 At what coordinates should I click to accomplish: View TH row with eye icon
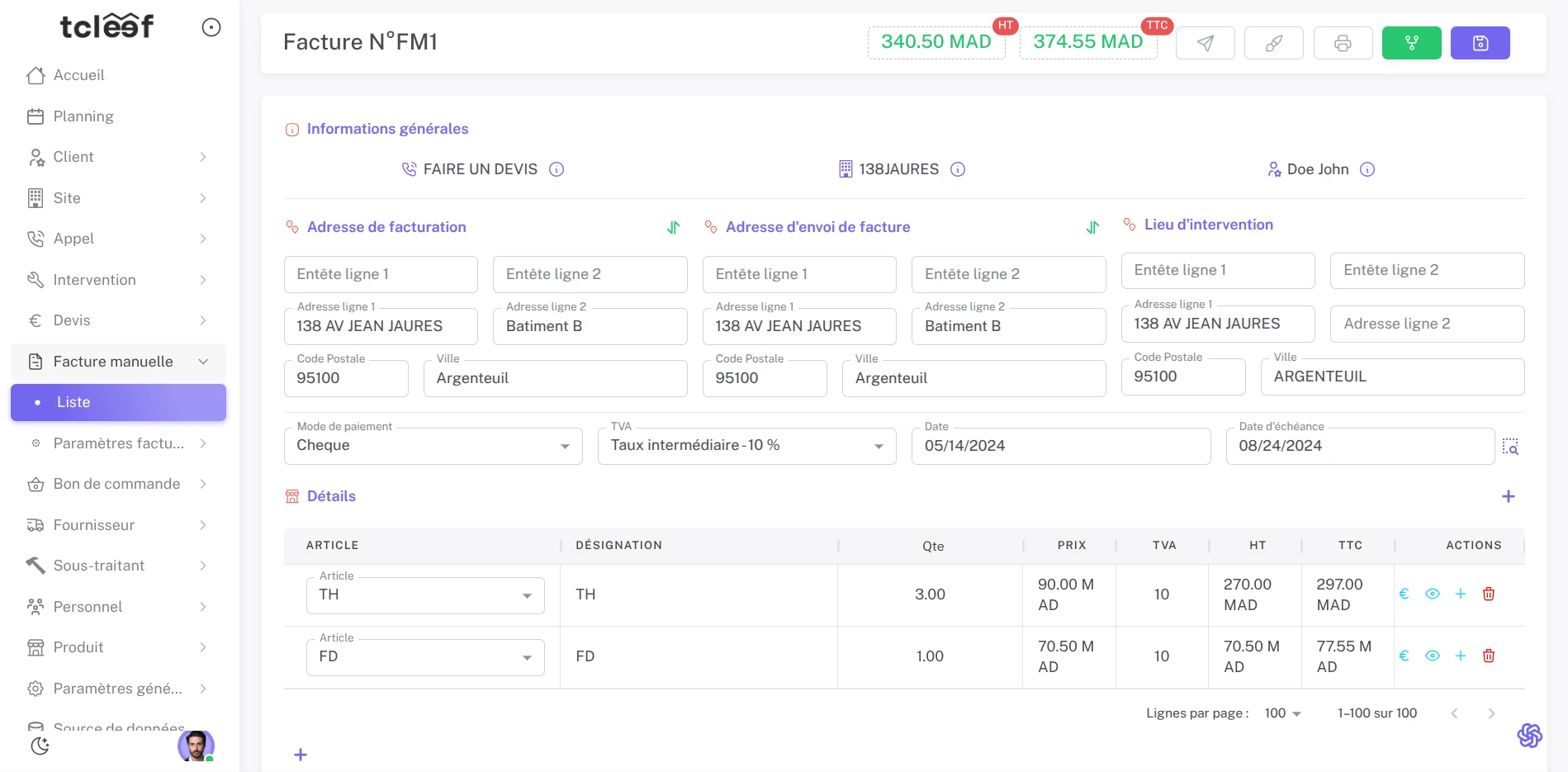pyautogui.click(x=1433, y=594)
